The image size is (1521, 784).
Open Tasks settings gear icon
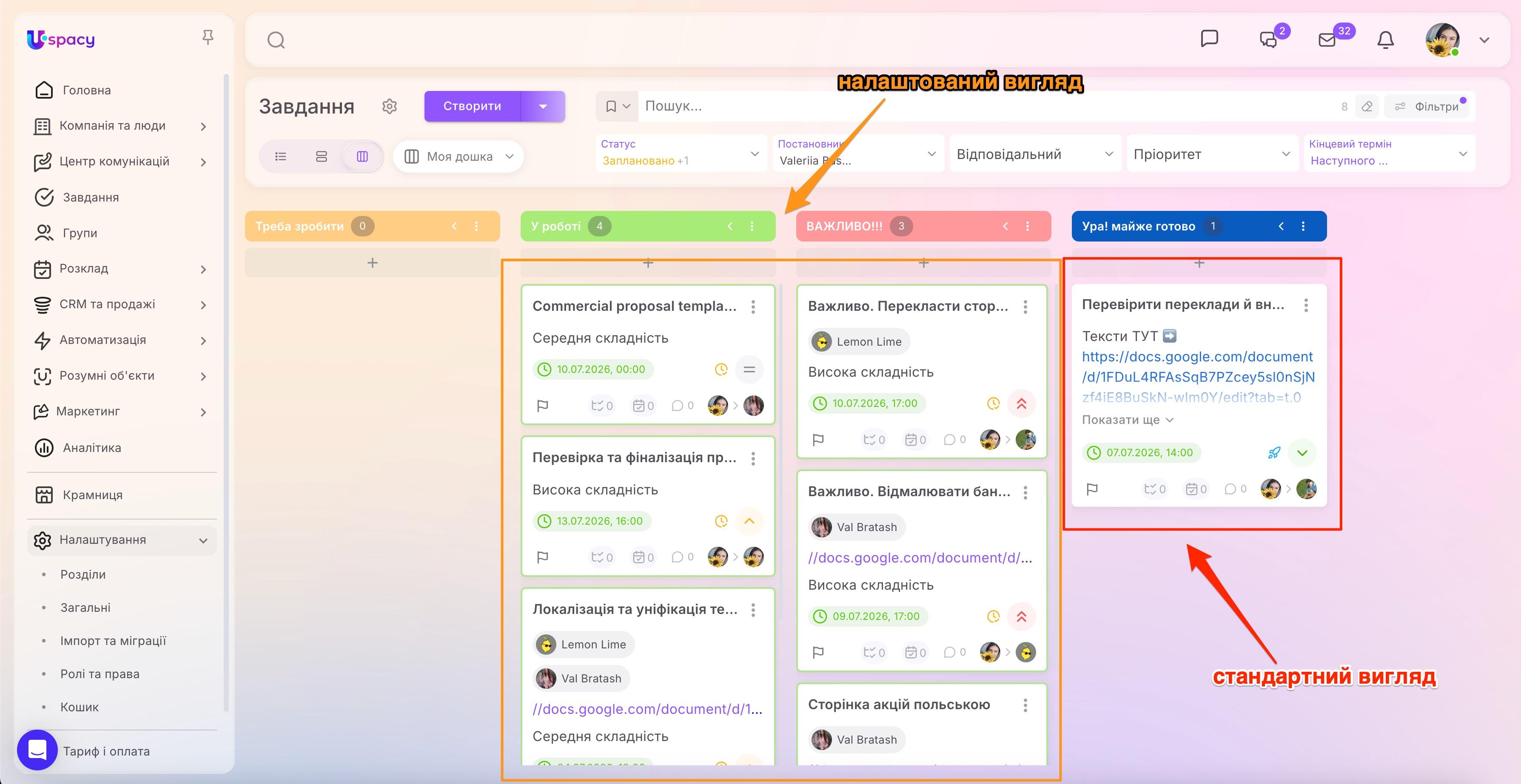click(x=389, y=106)
